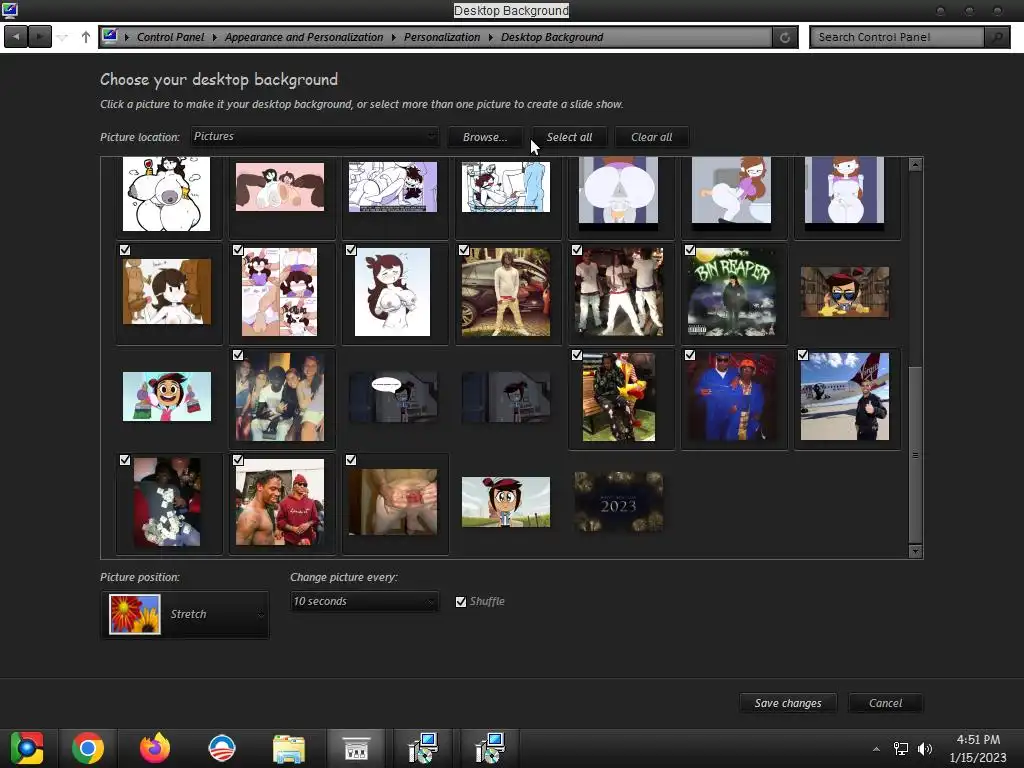Viewport: 1024px width, 768px height.
Task: Expand breadcrumb arrow before Control Panel
Action: 127,37
